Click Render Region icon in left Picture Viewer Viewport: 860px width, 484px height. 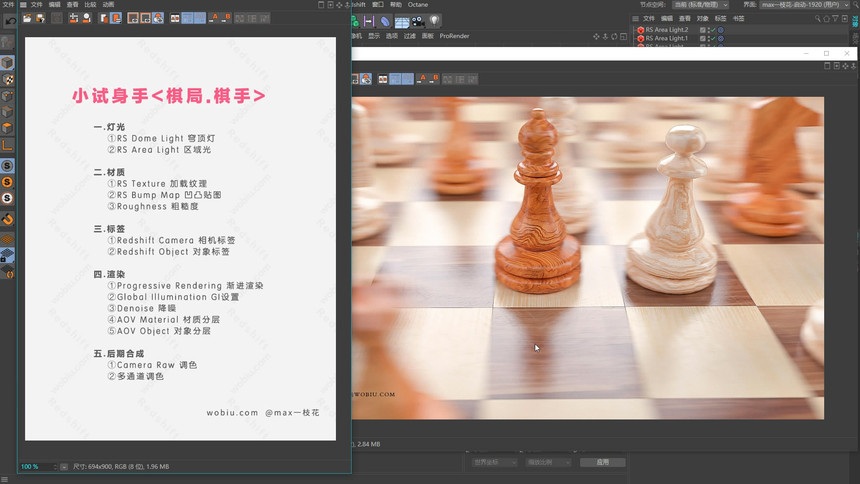click(x=133, y=18)
